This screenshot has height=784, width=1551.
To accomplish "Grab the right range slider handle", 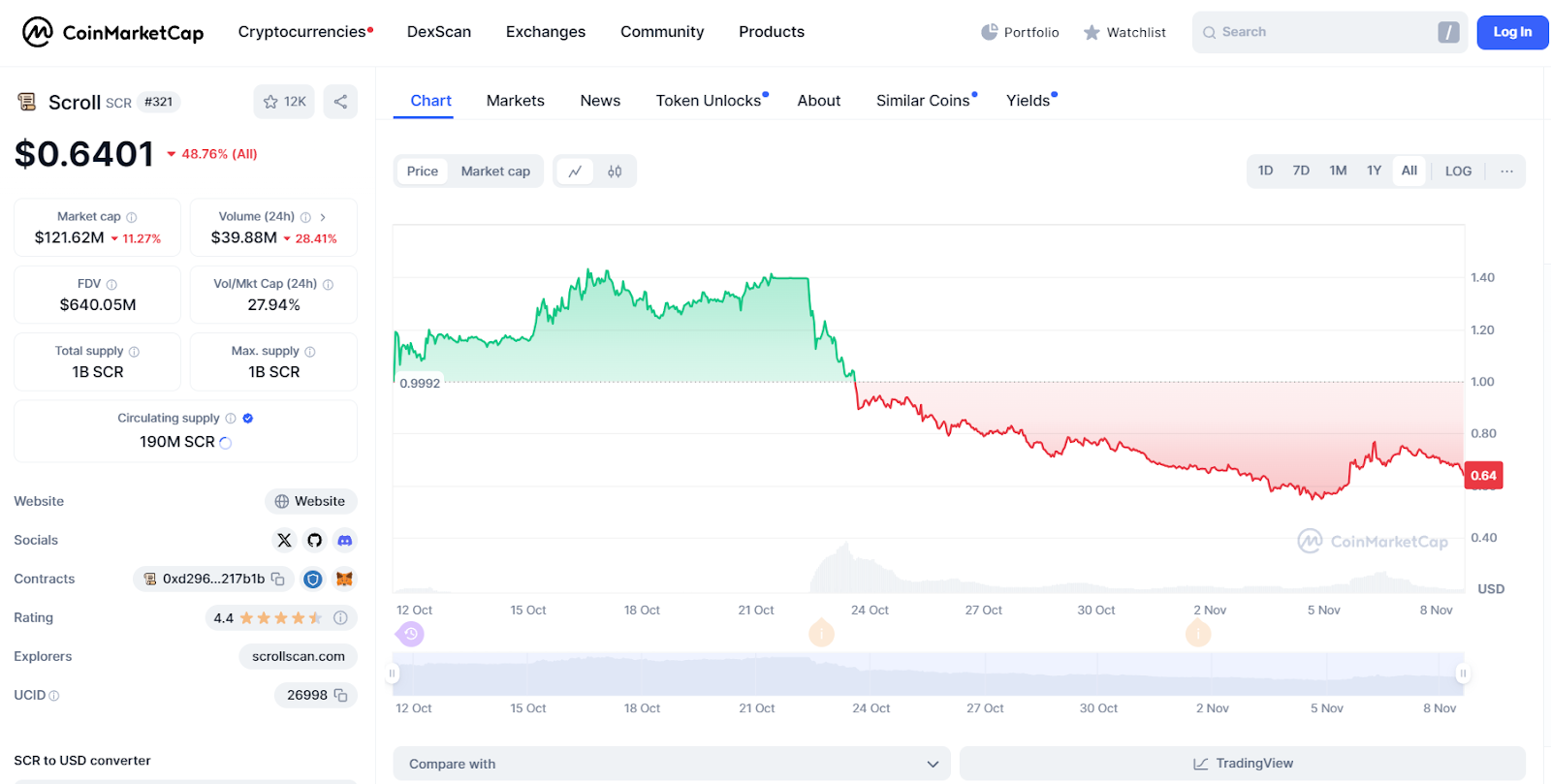I will pyautogui.click(x=1463, y=674).
